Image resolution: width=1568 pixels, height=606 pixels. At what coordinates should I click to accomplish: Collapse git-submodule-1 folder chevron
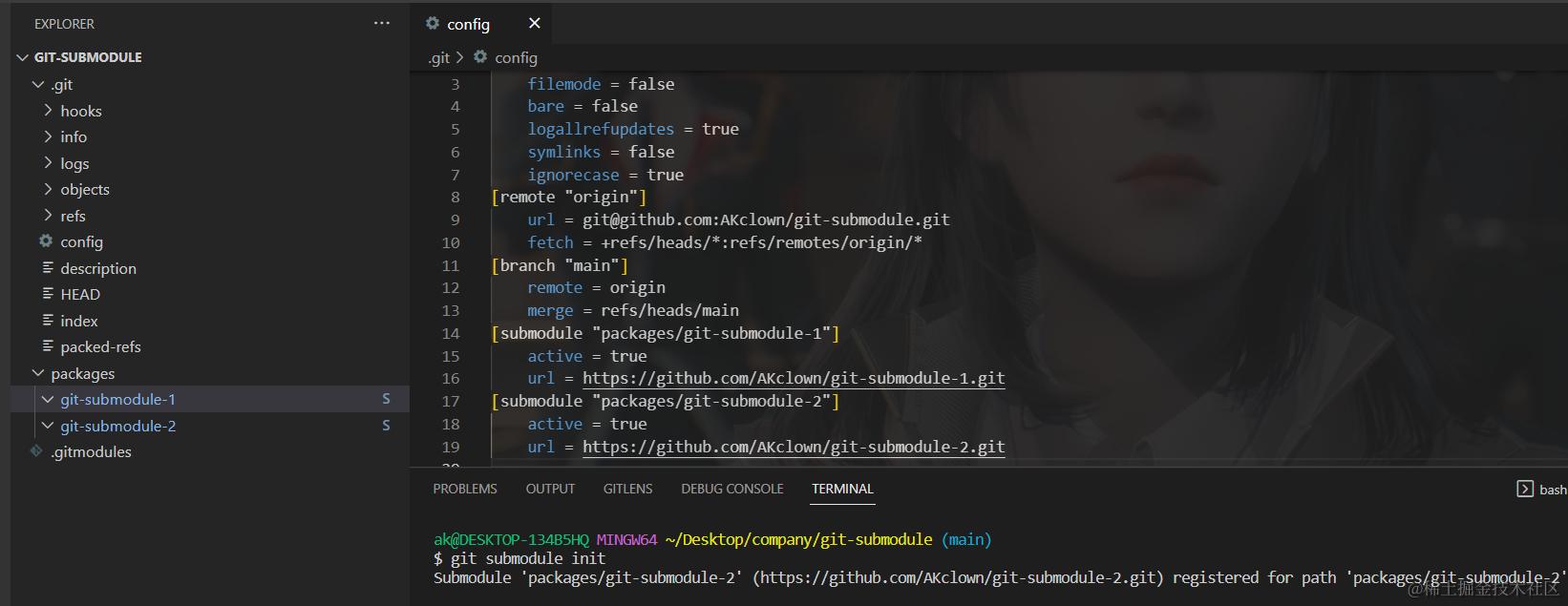pos(48,399)
